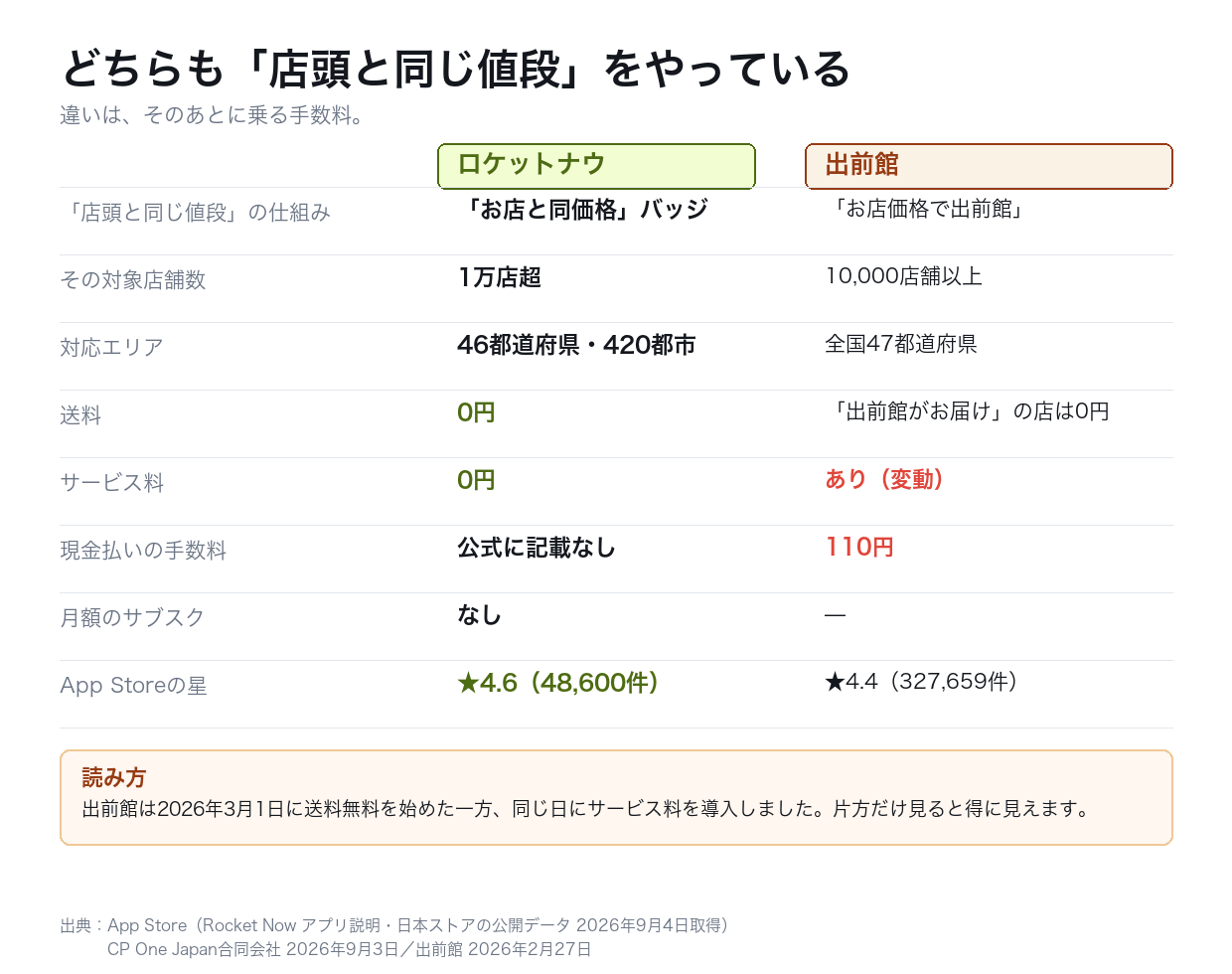Image resolution: width=1232 pixels, height=974 pixels.
Task: Click the cell 公式に記載なし
Action: 537,548
